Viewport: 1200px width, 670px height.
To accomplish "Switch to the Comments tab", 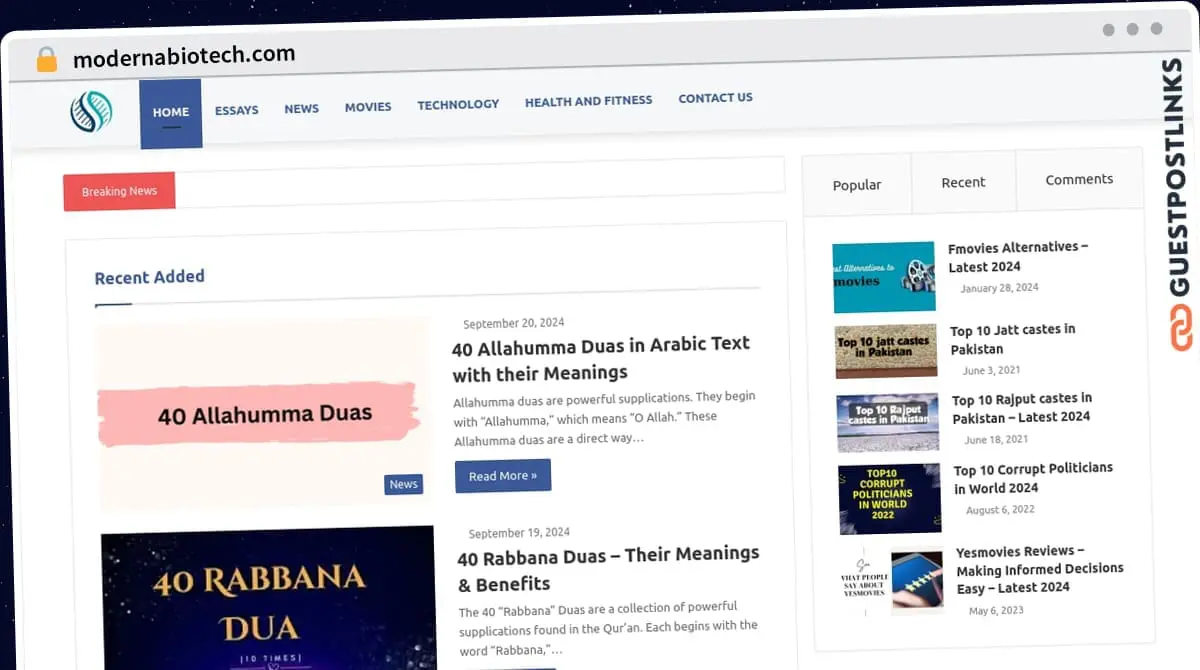I will [x=1079, y=179].
